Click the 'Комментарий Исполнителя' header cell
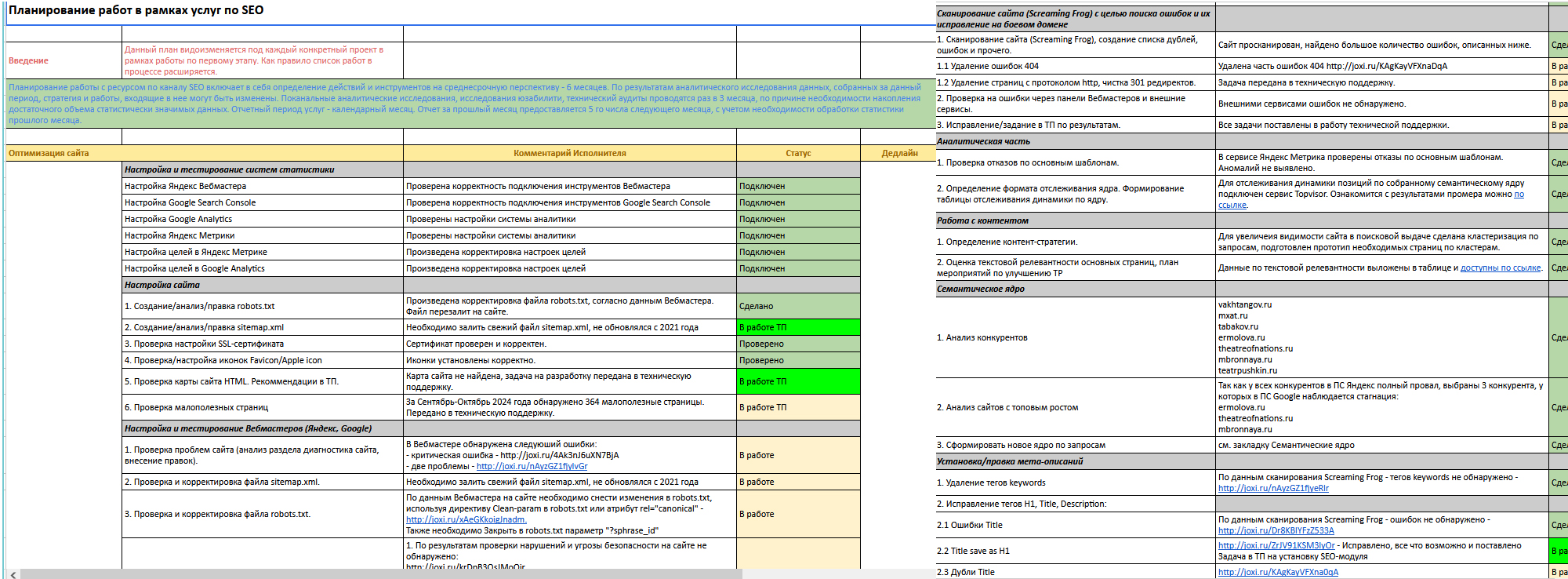Image resolution: width=1568 pixels, height=579 pixels. (x=569, y=153)
